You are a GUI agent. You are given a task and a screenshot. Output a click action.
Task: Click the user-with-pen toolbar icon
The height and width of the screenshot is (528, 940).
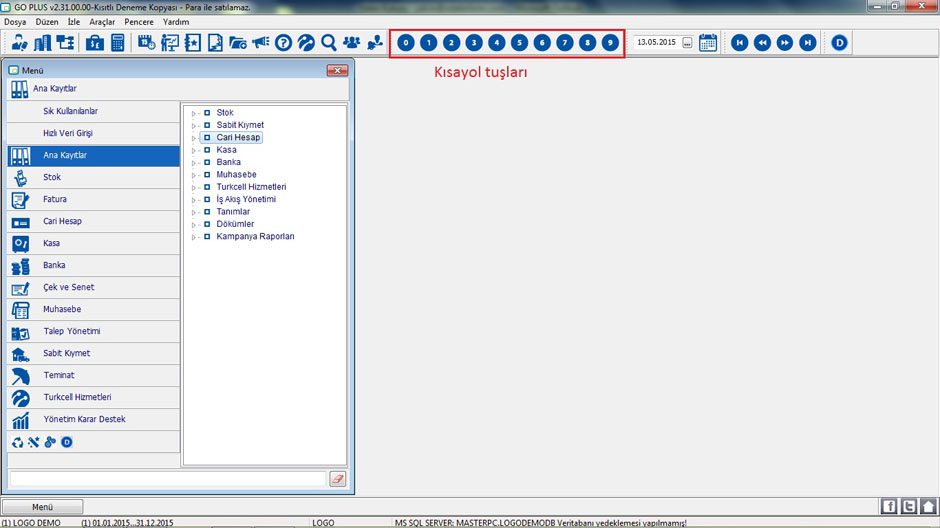(x=20, y=43)
